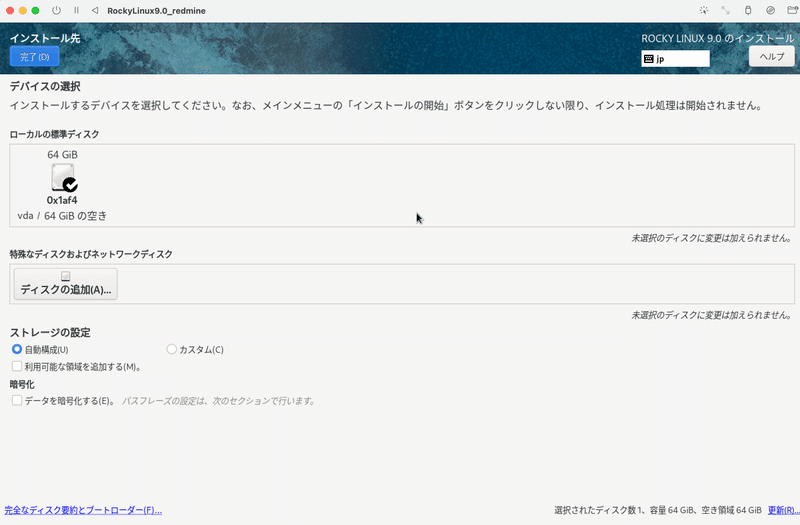Click the USB device icon in title bar
The width and height of the screenshot is (800, 525).
pyautogui.click(x=748, y=10)
